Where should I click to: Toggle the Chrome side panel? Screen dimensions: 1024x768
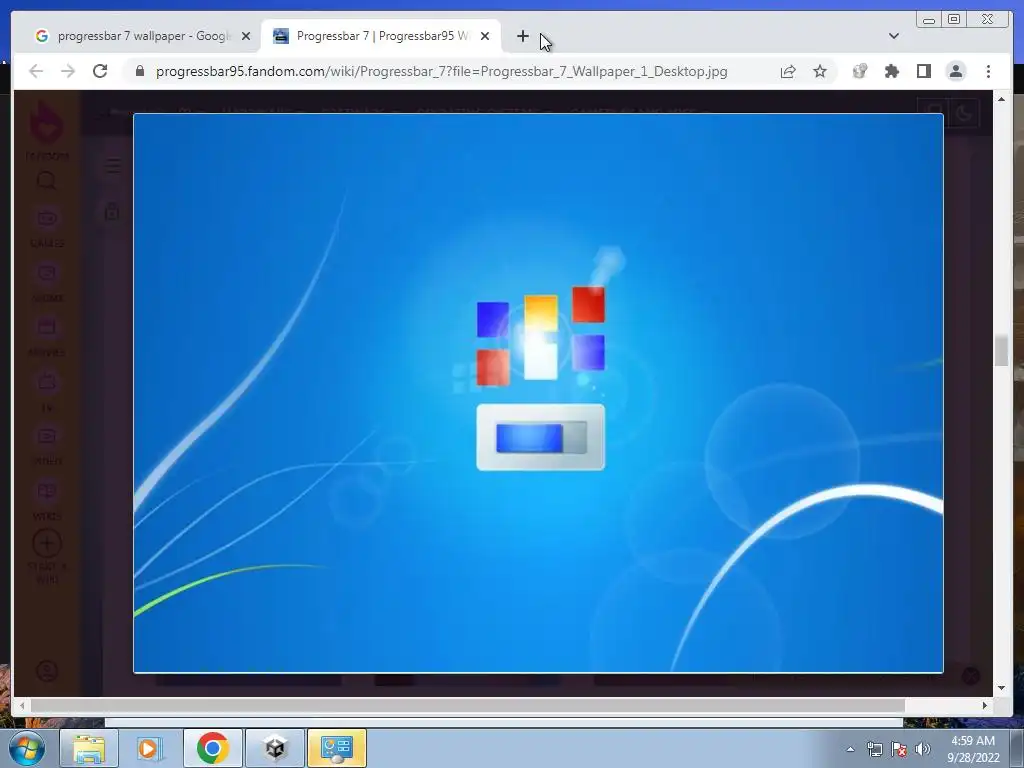pyautogui.click(x=923, y=71)
